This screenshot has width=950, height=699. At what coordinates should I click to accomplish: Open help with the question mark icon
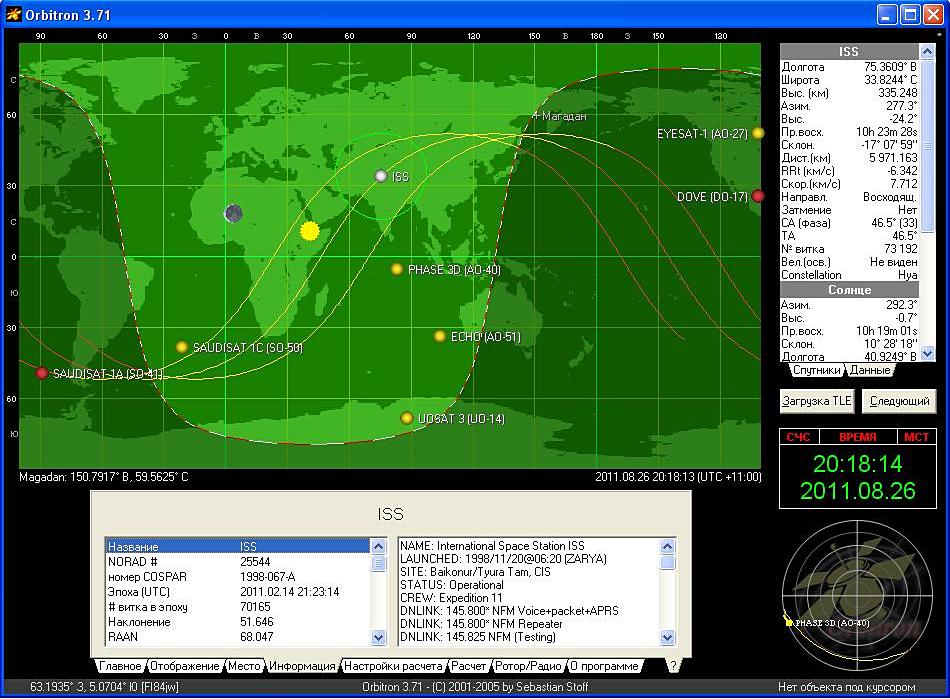coord(673,665)
